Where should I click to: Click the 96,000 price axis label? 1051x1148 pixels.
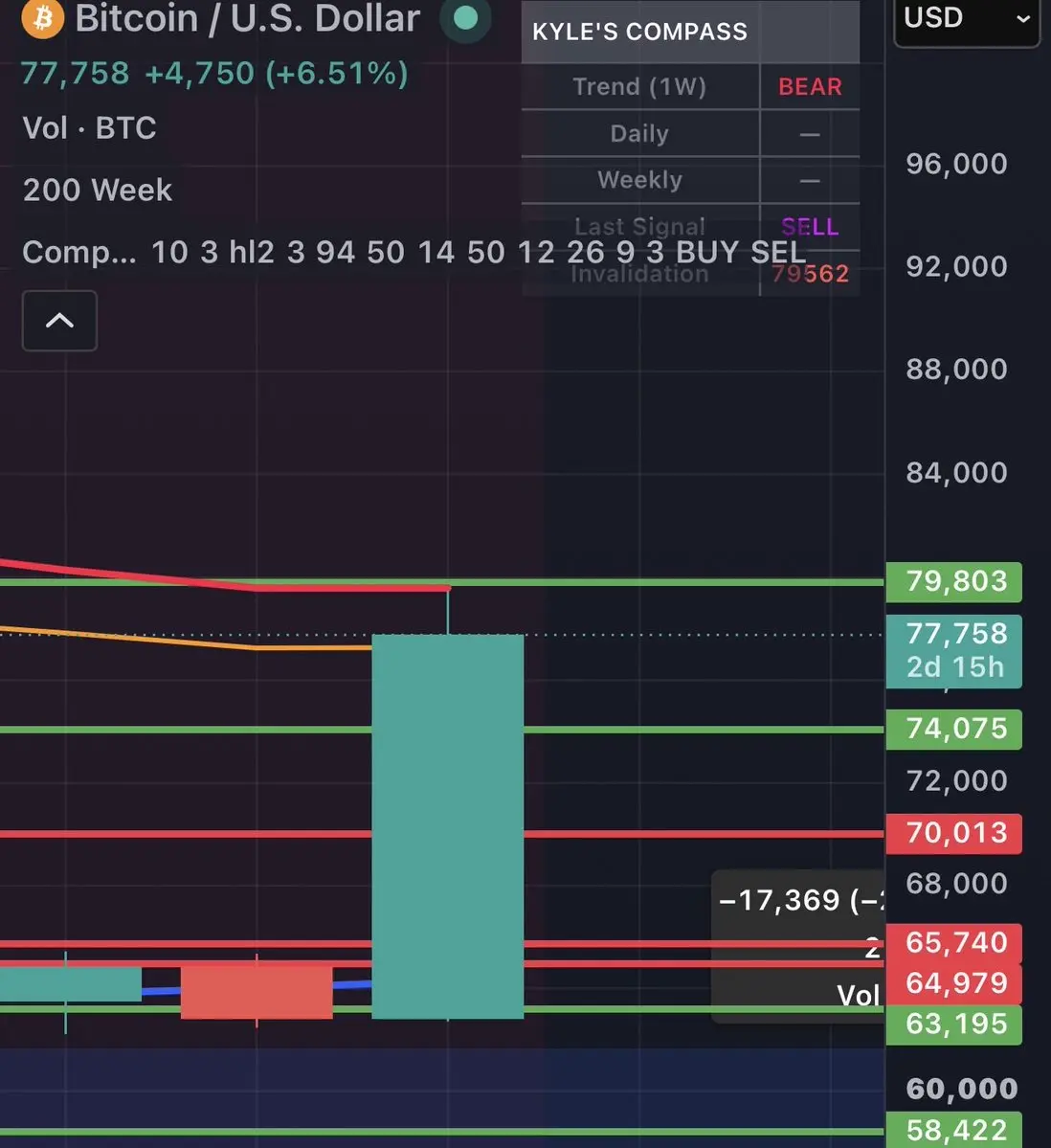[x=956, y=164]
